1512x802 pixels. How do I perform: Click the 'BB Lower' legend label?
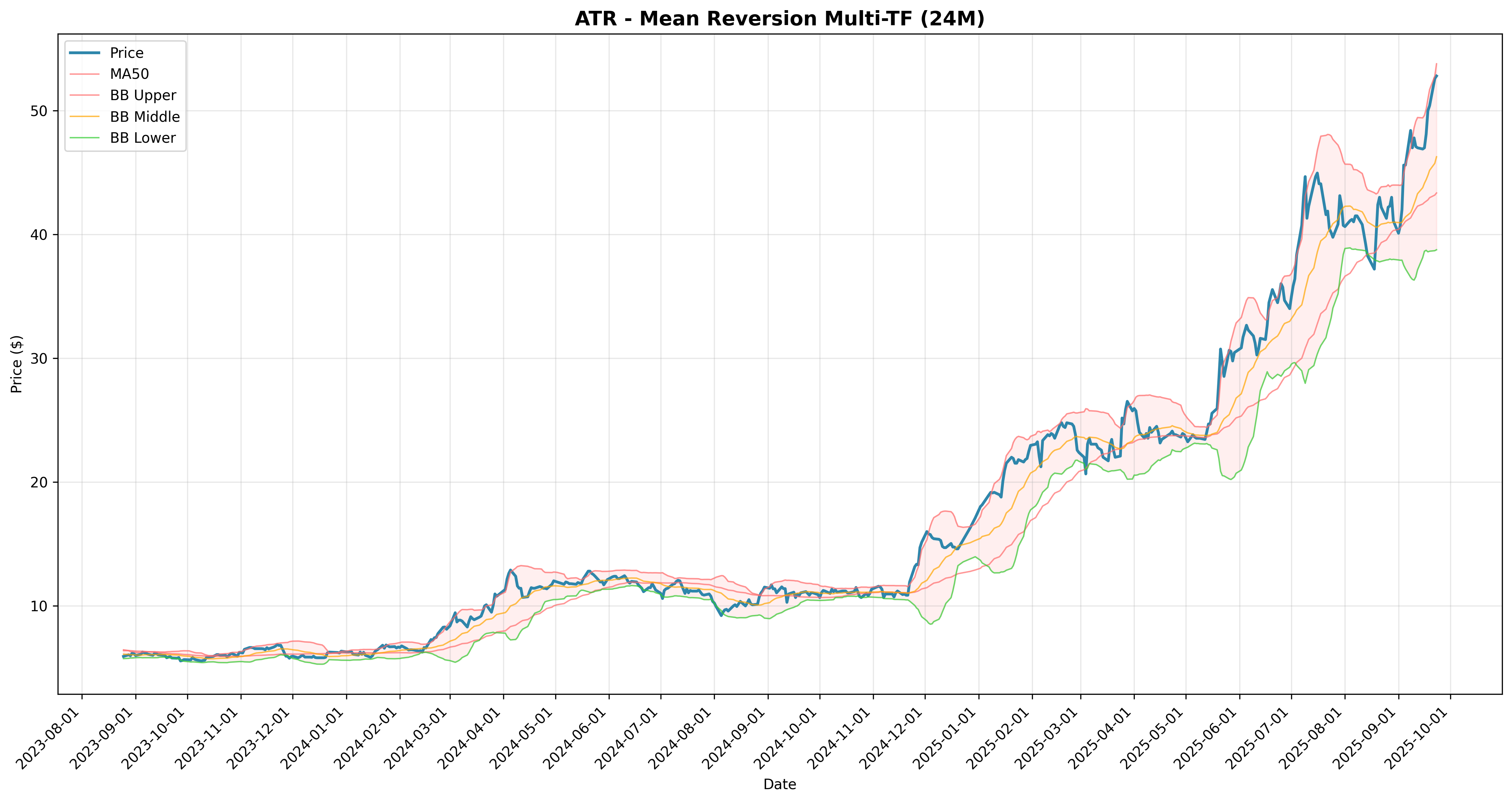(143, 138)
